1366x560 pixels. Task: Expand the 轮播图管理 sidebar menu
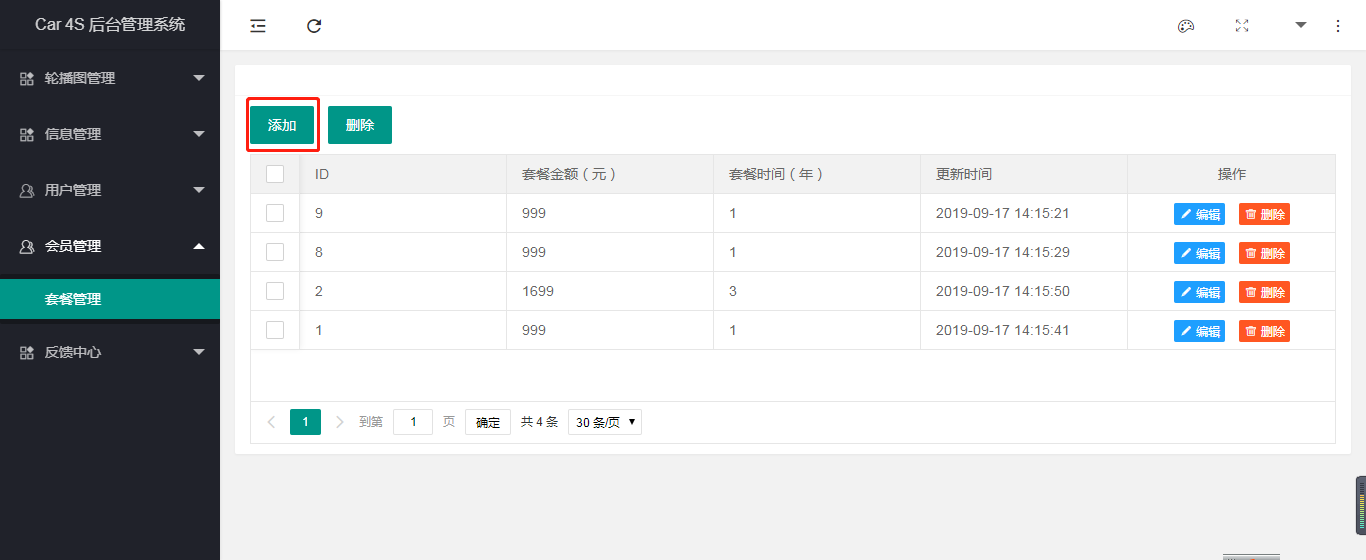pyautogui.click(x=110, y=78)
